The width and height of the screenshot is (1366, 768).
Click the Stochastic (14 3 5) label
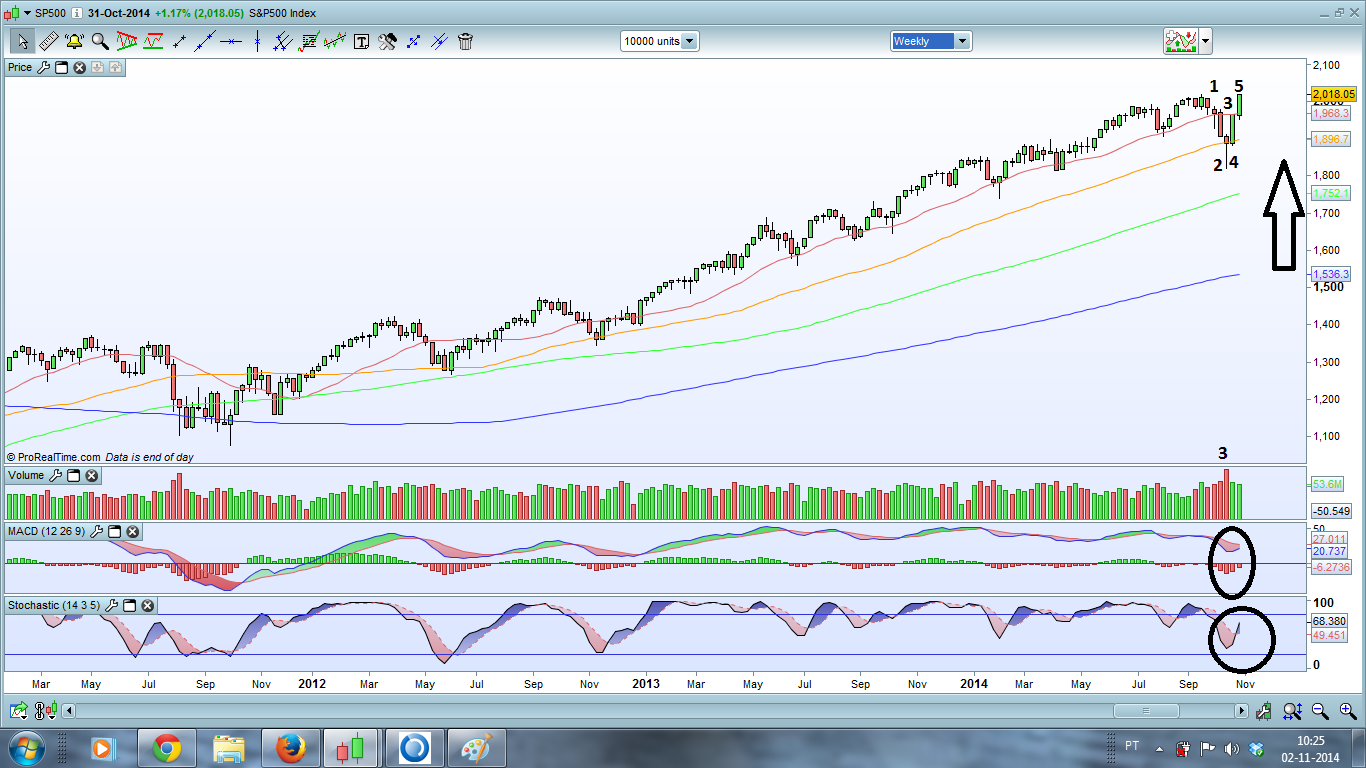coord(54,605)
